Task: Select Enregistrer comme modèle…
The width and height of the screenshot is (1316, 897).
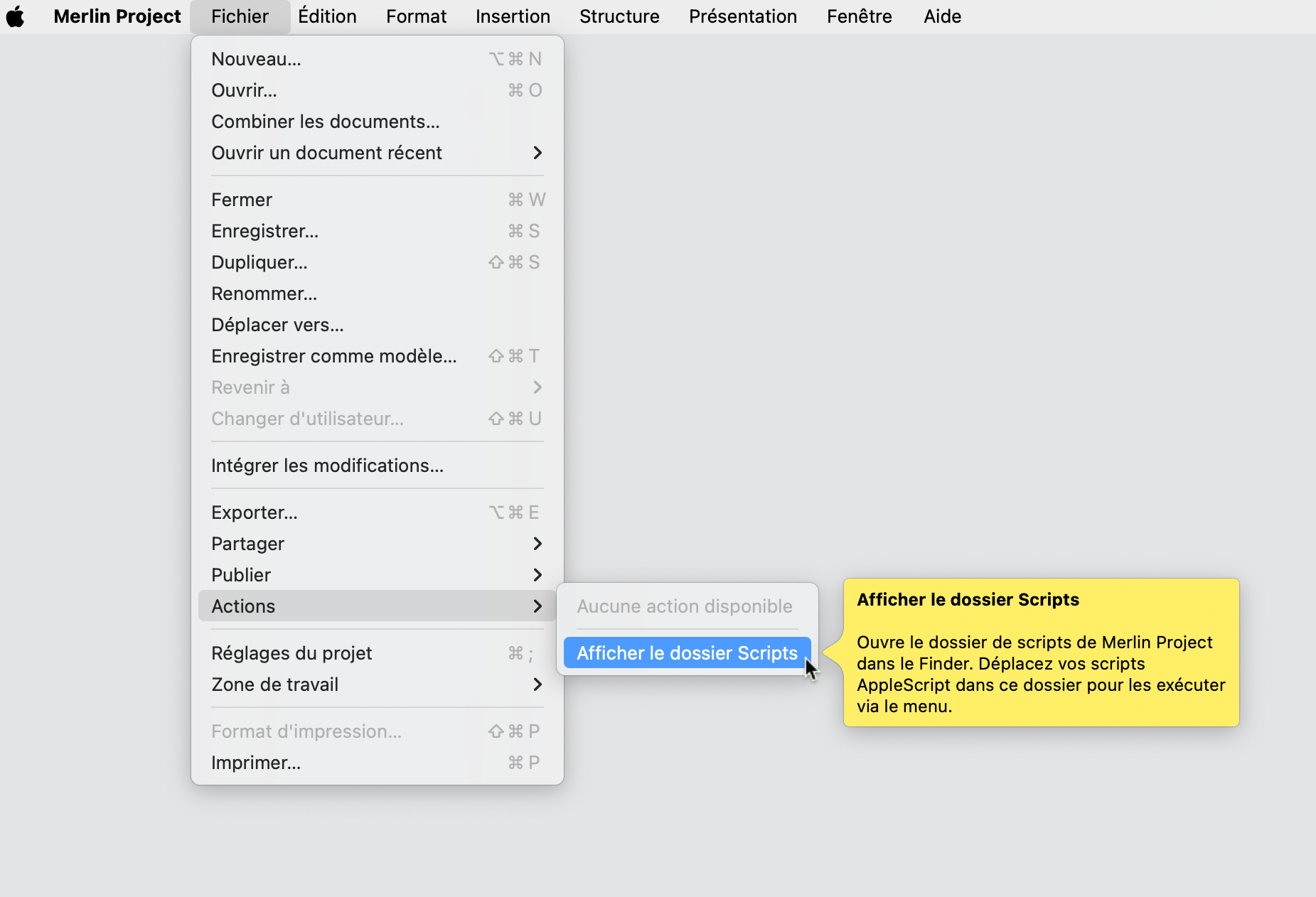Action: pos(377,356)
